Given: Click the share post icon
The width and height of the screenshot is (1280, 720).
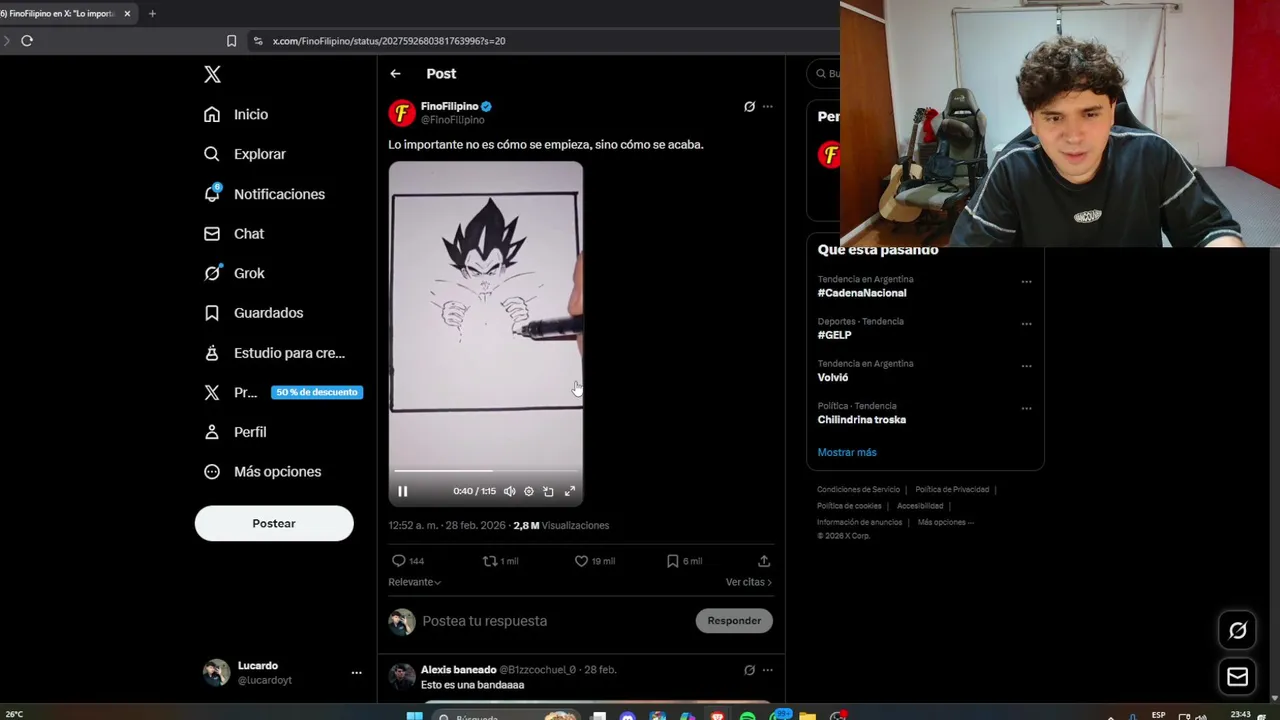Looking at the screenshot, I should click(x=764, y=561).
